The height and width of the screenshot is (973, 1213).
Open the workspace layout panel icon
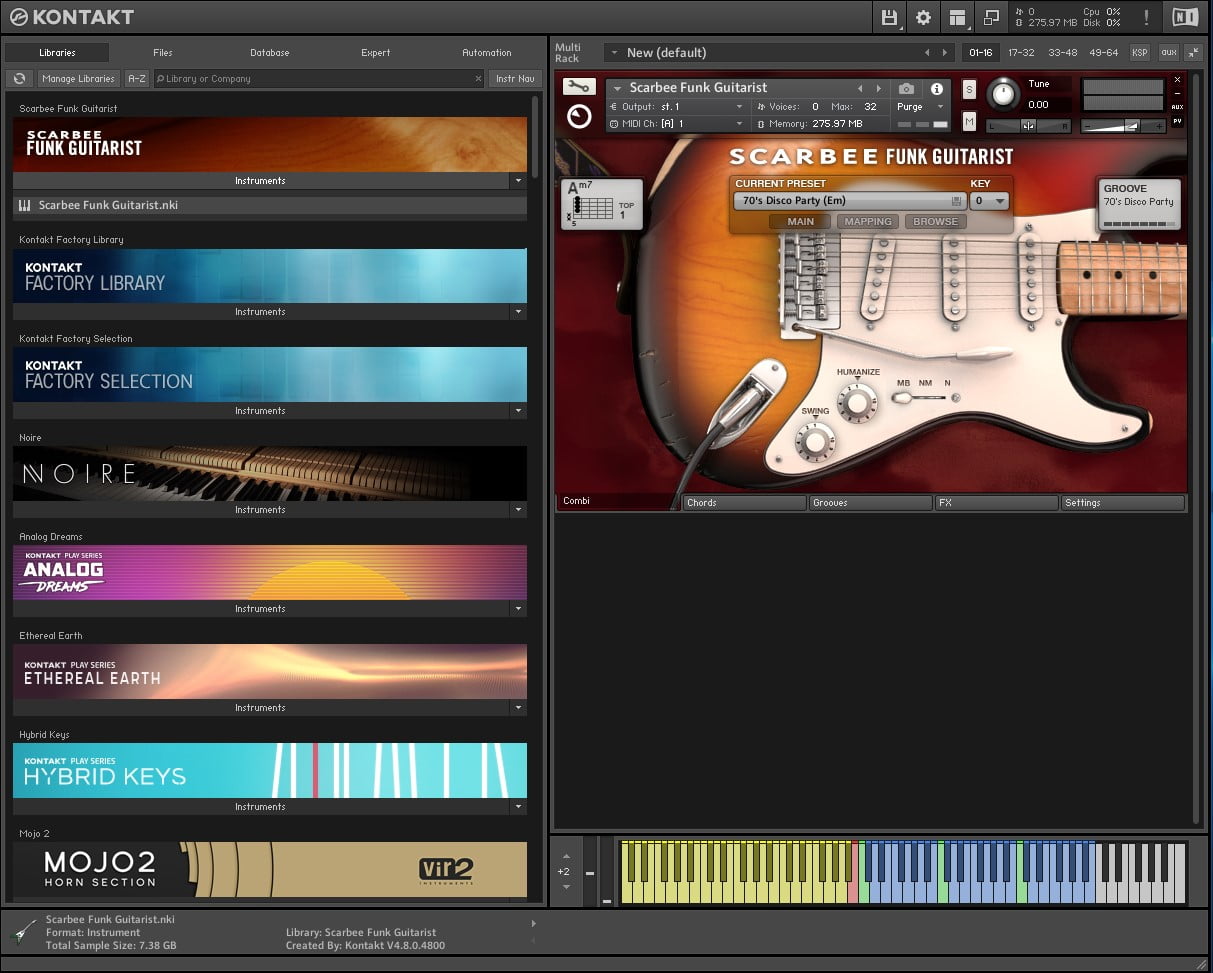point(957,17)
